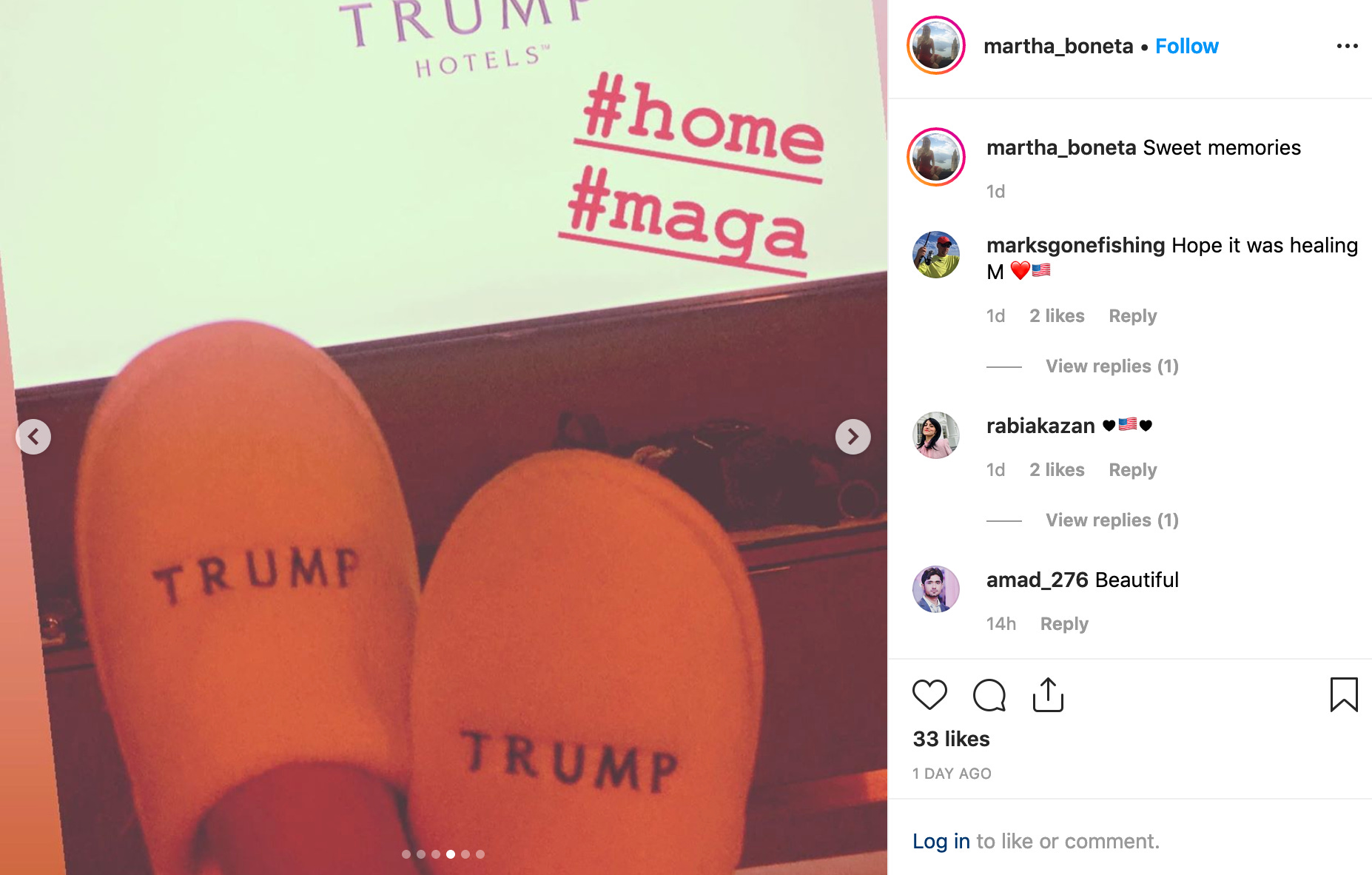Open amad_276's profile avatar
The image size is (1372, 875).
936,589
